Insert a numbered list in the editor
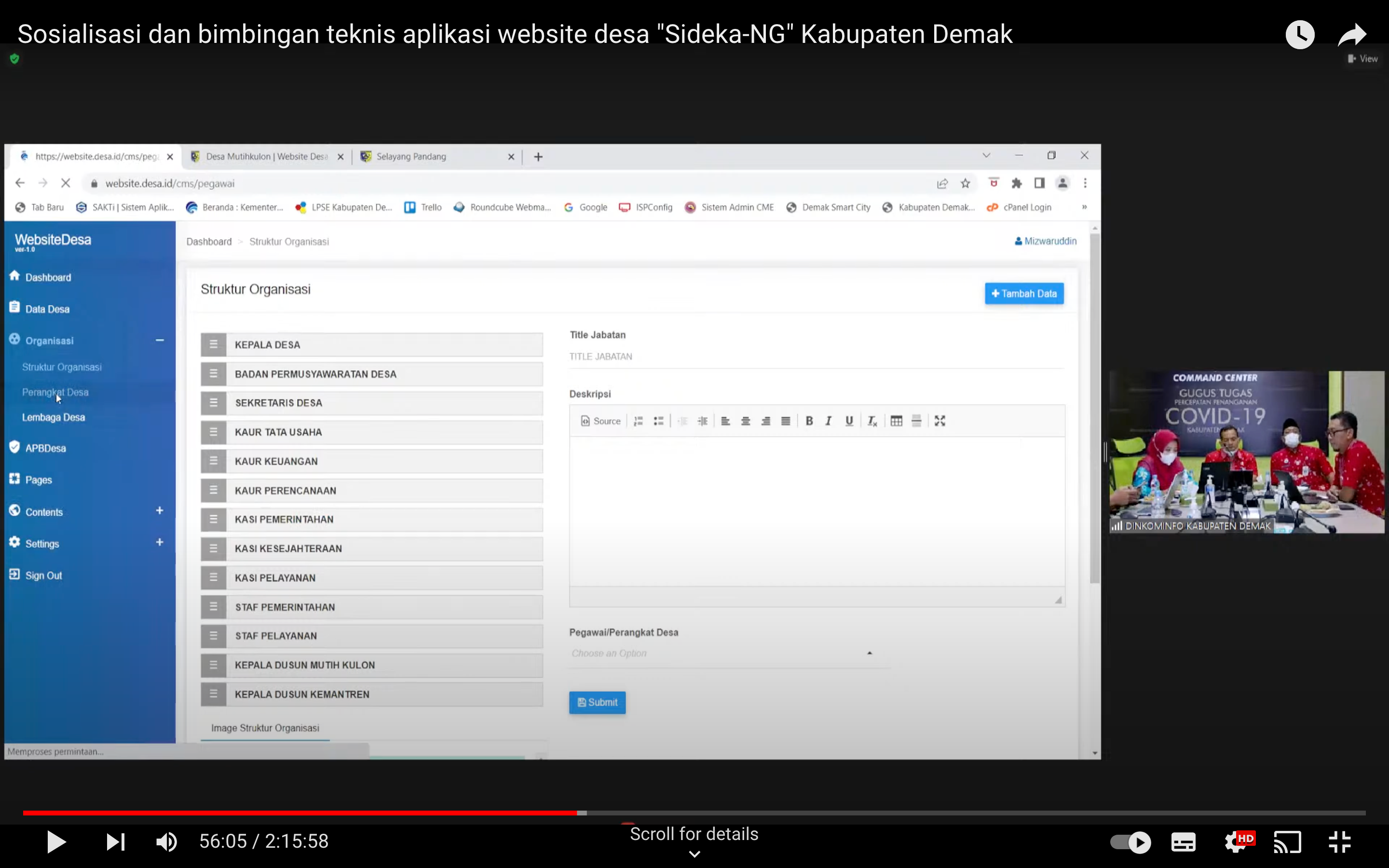This screenshot has height=868, width=1389. coord(638,421)
